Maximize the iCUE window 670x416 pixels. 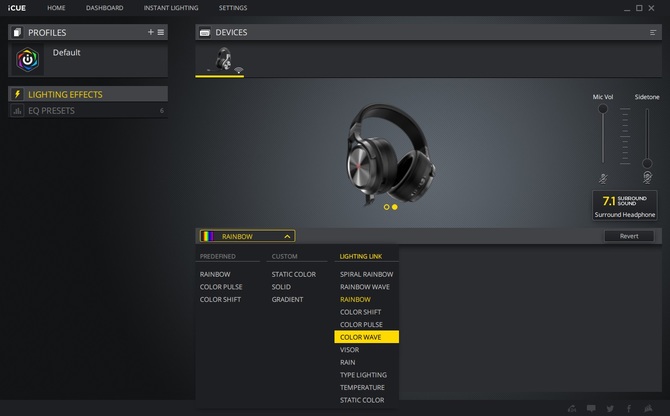coord(639,8)
